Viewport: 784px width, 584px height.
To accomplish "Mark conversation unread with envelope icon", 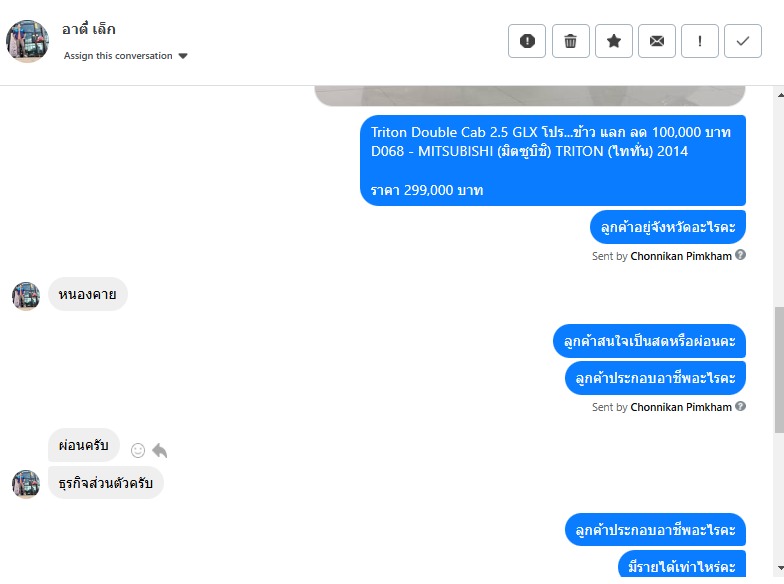I will click(657, 41).
